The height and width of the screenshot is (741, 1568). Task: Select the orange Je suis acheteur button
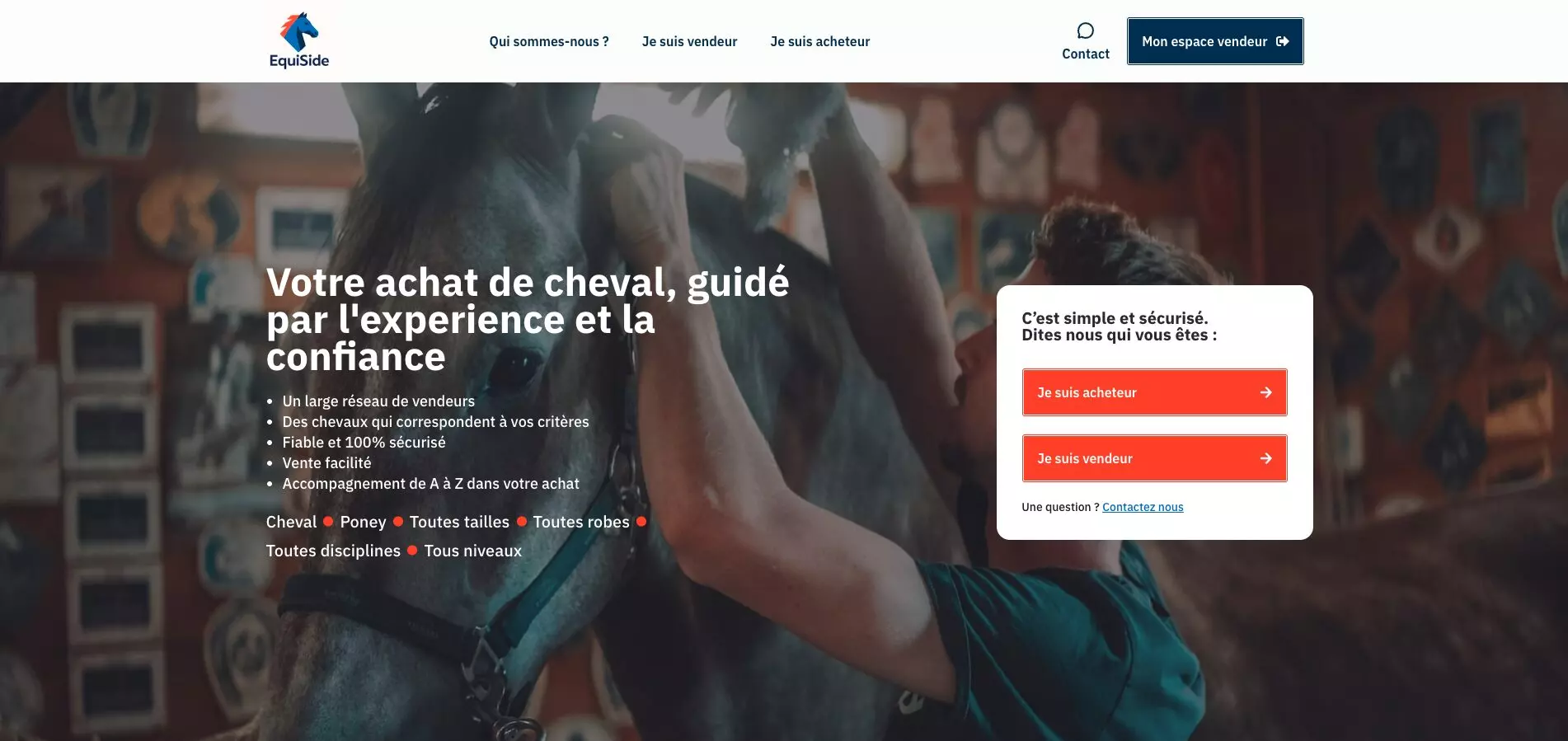tap(1154, 392)
